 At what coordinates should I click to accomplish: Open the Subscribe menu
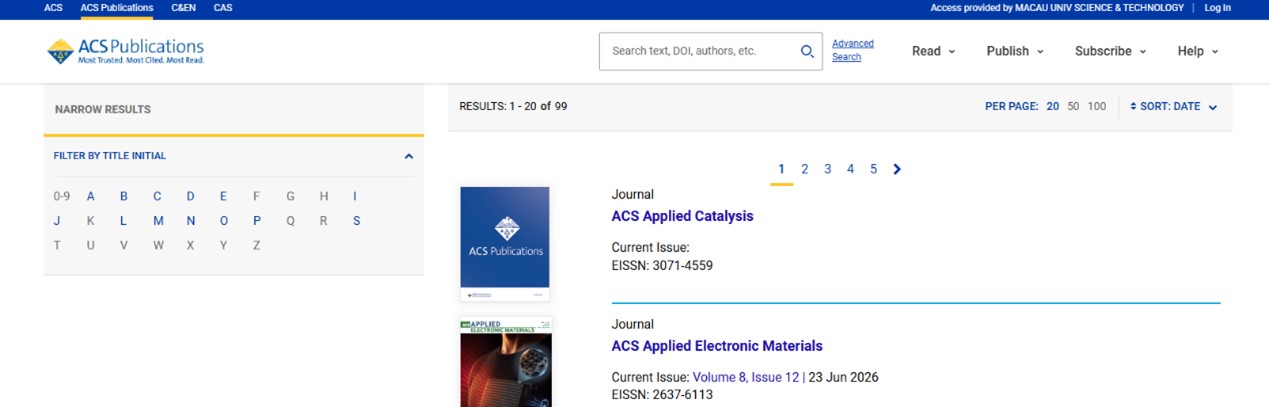[1110, 51]
